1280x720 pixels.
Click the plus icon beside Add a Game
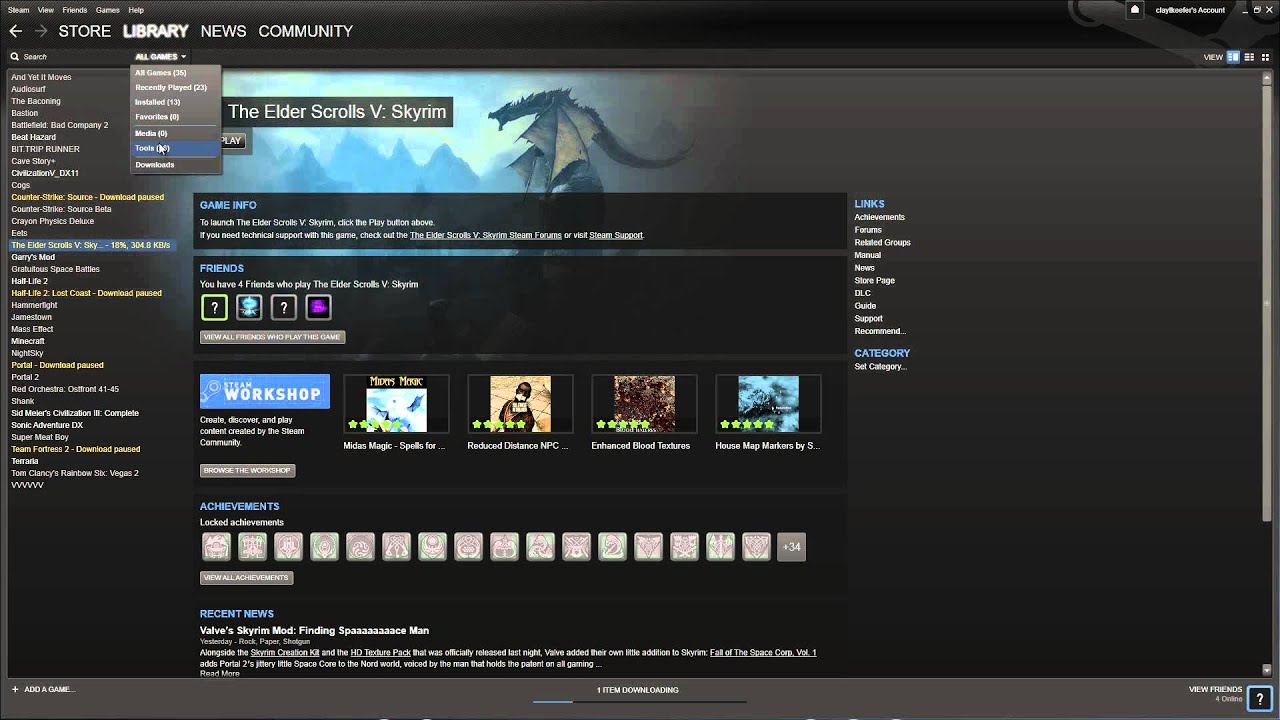(15, 689)
